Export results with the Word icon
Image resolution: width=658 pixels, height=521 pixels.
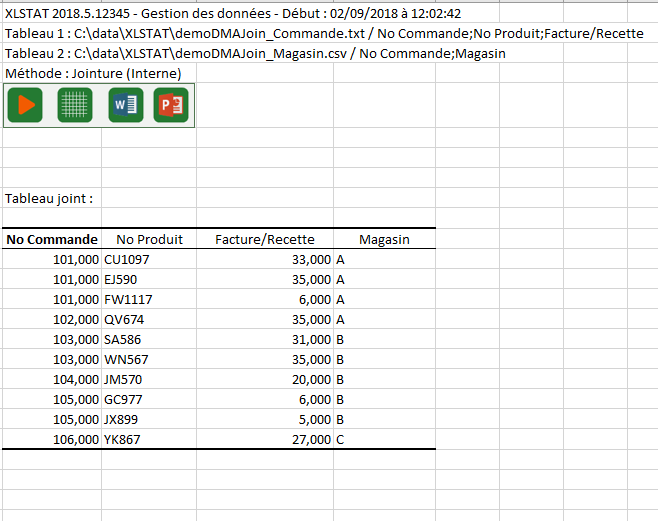pyautogui.click(x=123, y=105)
